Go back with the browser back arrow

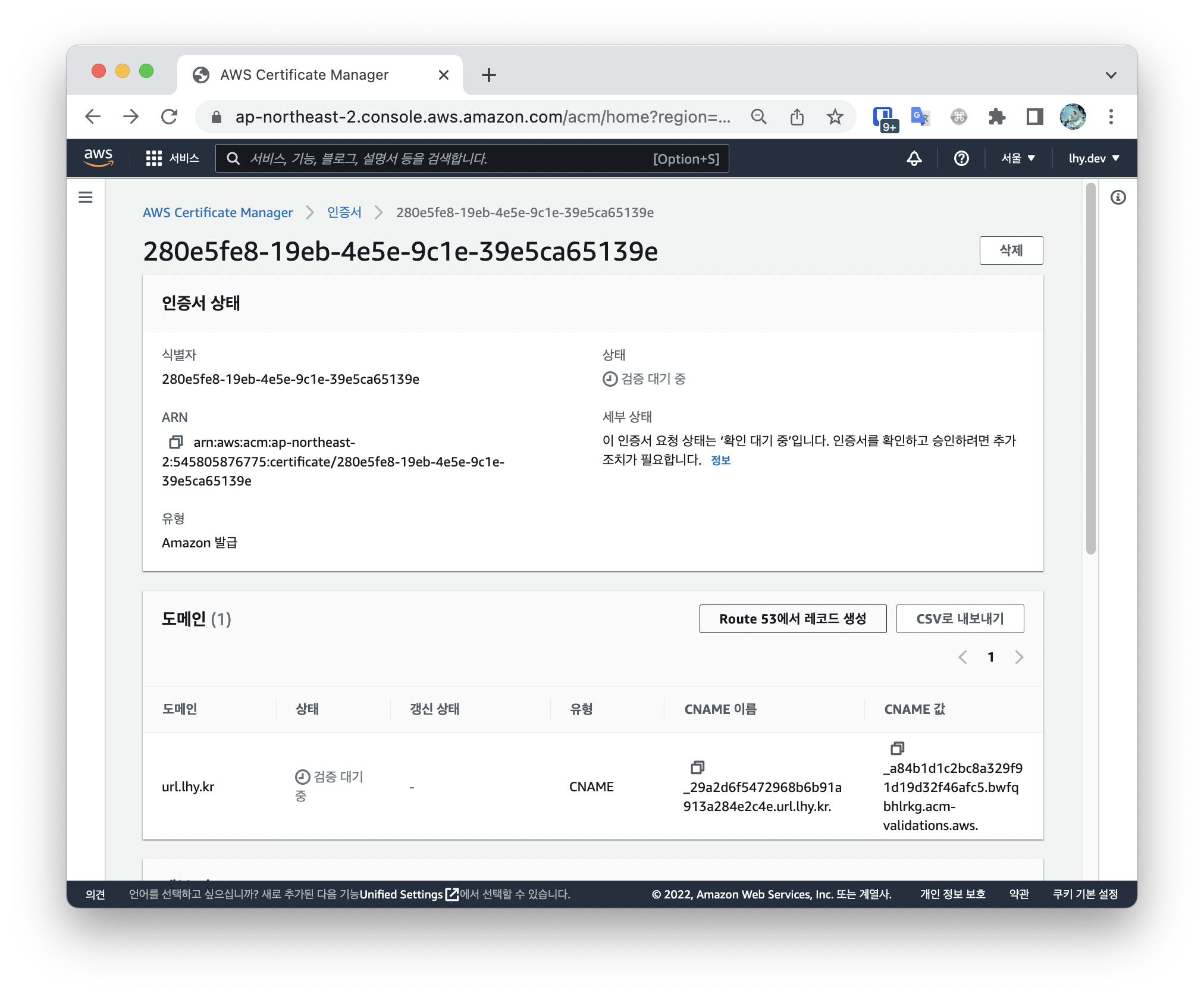click(93, 117)
